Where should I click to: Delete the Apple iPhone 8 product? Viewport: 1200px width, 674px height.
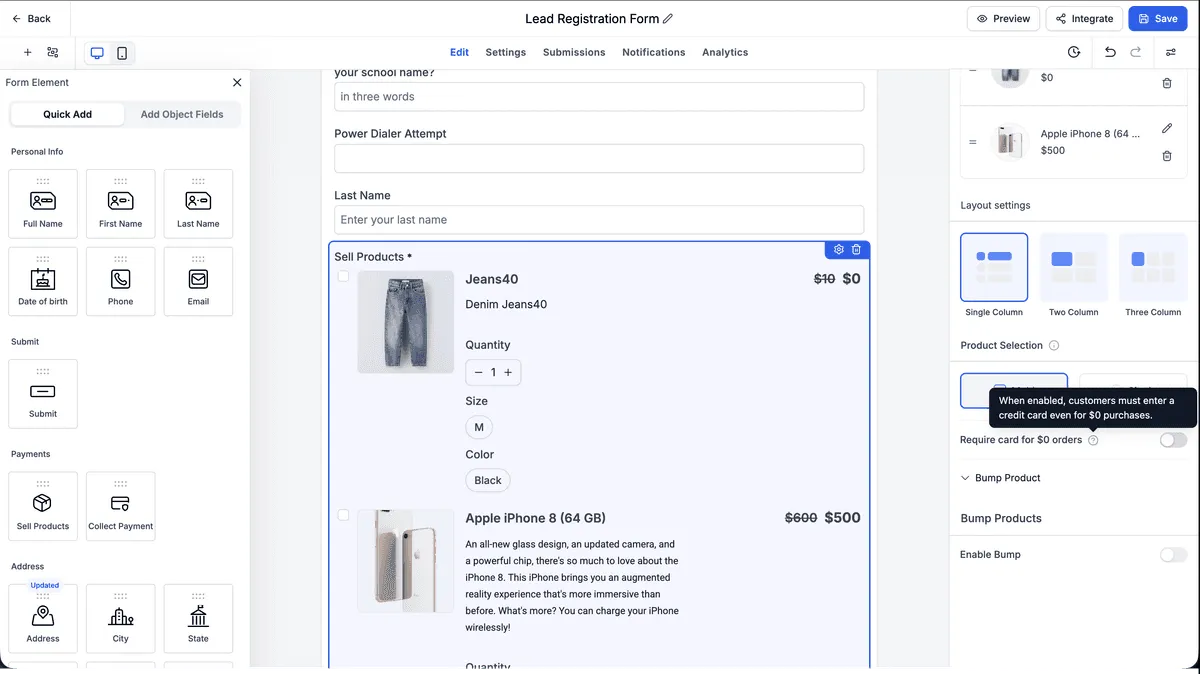coord(1167,156)
